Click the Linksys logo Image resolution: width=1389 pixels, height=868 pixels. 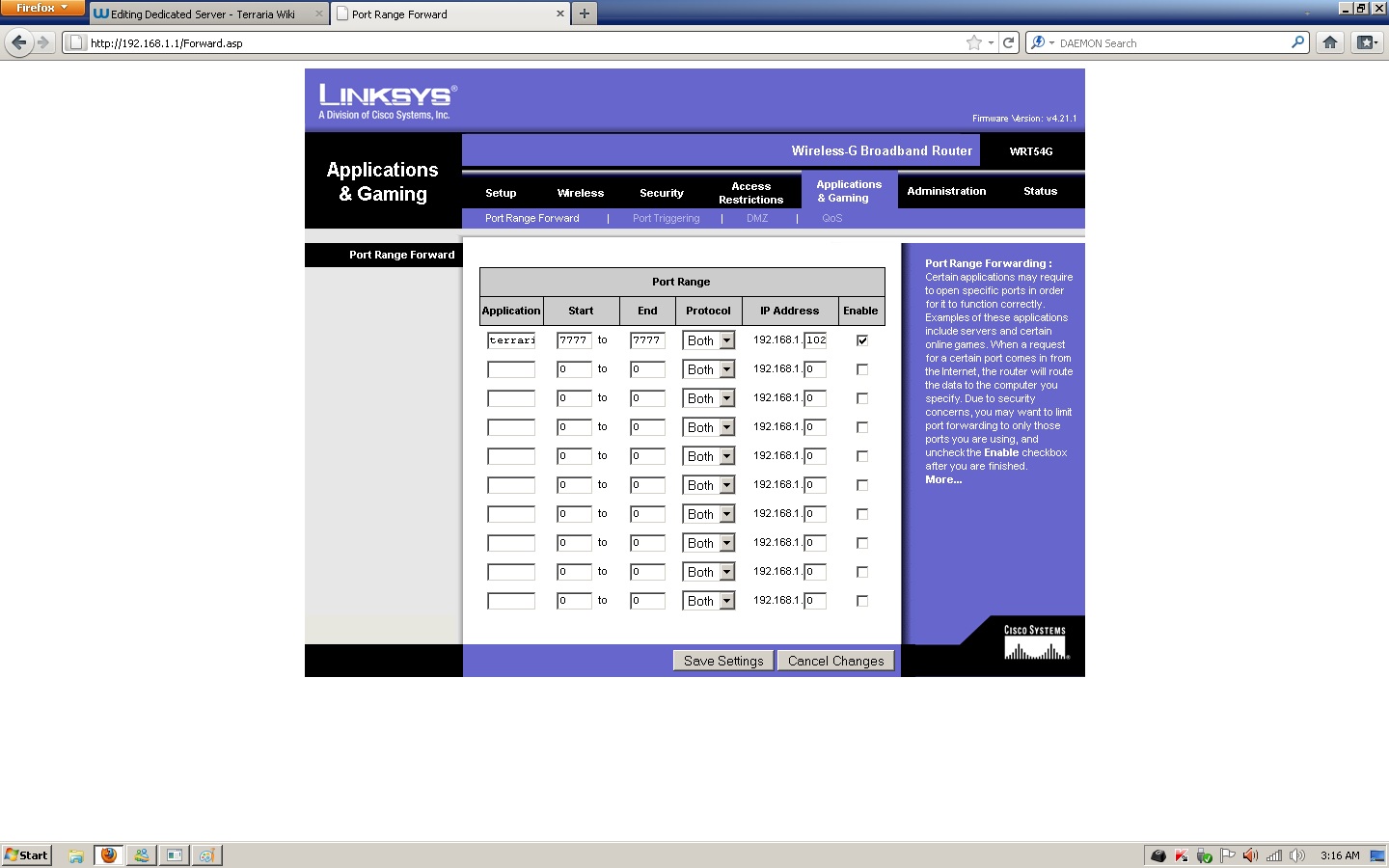(x=387, y=101)
